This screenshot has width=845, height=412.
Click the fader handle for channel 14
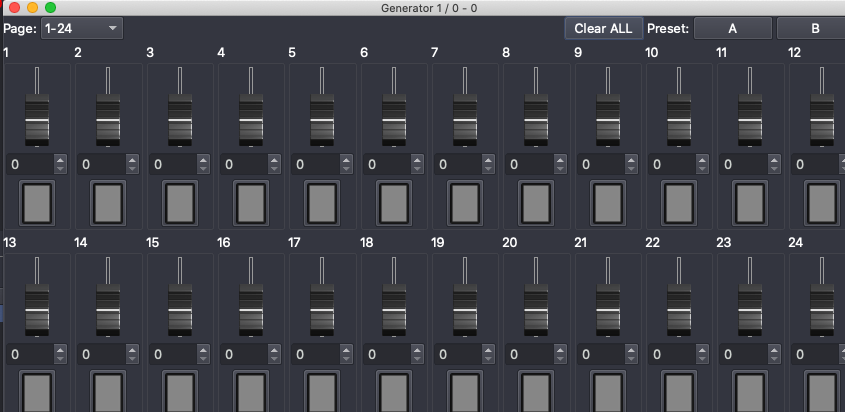tap(108, 310)
